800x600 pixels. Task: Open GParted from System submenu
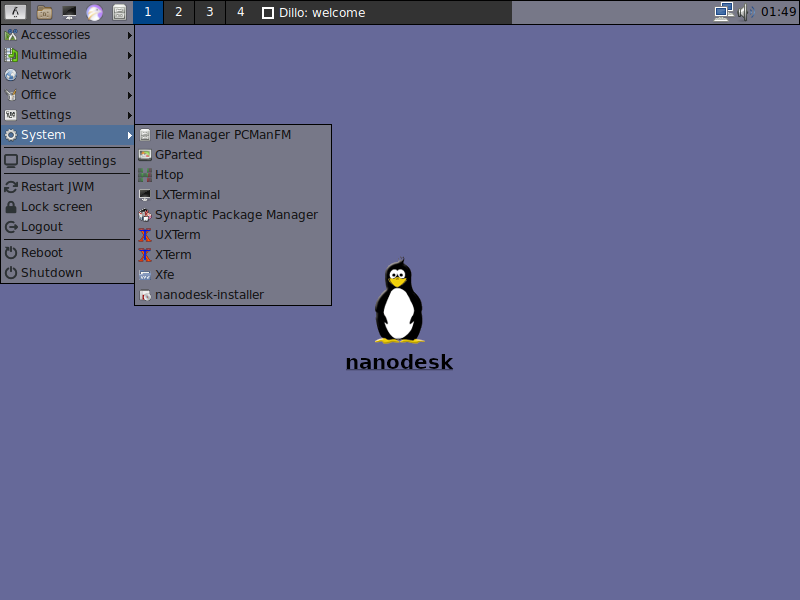[x=233, y=155]
